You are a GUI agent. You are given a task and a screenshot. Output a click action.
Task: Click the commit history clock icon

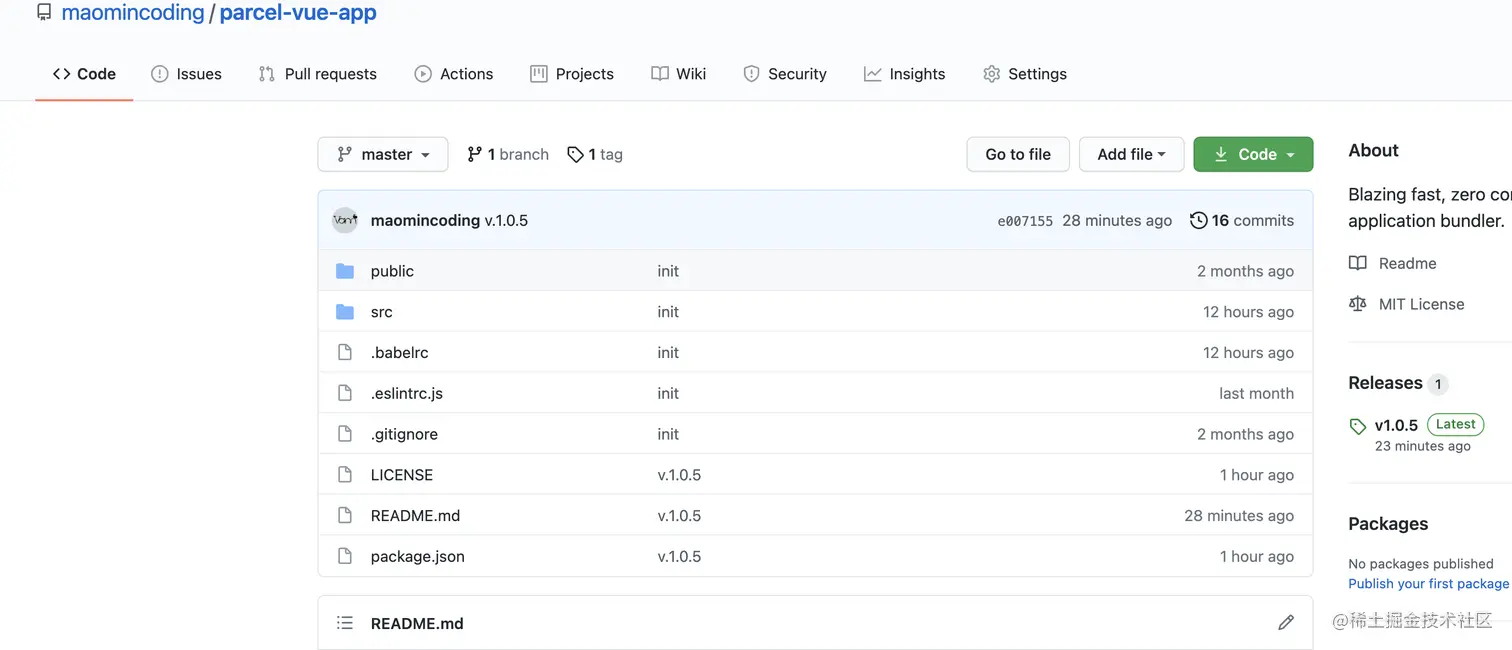click(x=1198, y=220)
